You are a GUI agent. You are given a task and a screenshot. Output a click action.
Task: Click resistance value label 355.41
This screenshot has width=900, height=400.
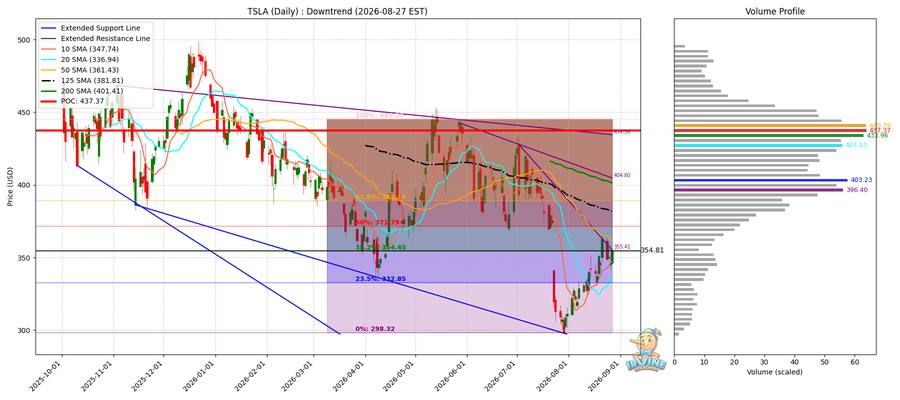[622, 247]
